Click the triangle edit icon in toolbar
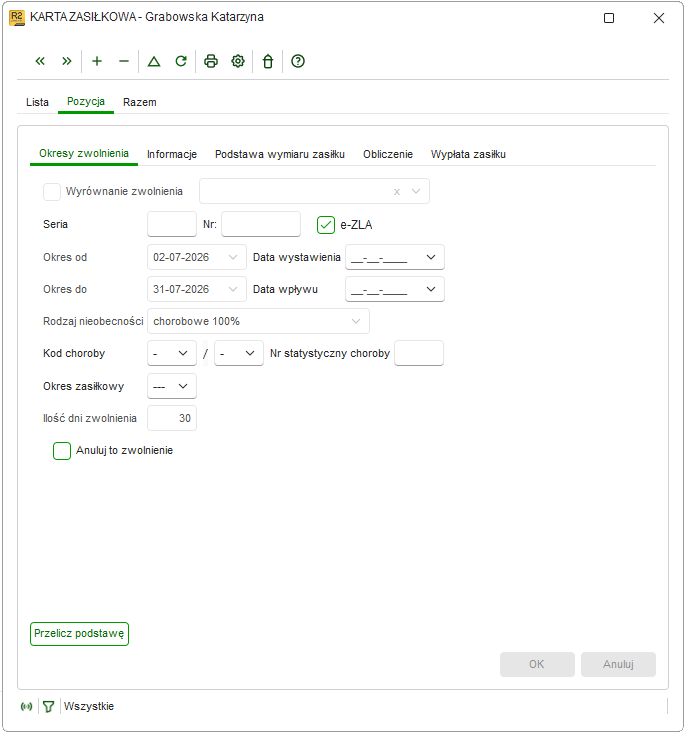The height and width of the screenshot is (732, 684). click(154, 61)
